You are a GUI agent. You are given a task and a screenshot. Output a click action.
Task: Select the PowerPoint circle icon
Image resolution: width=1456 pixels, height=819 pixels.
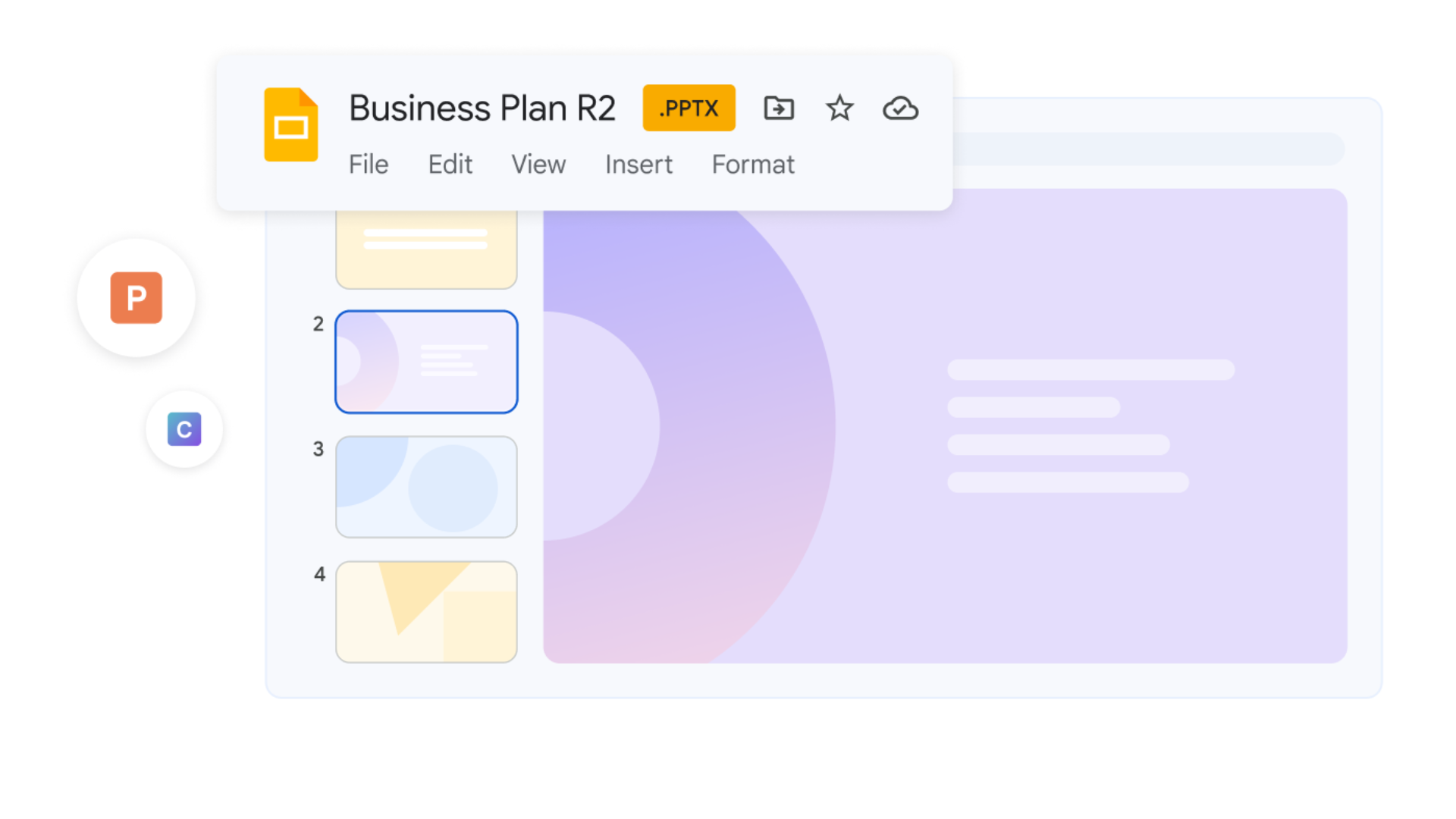pos(136,298)
